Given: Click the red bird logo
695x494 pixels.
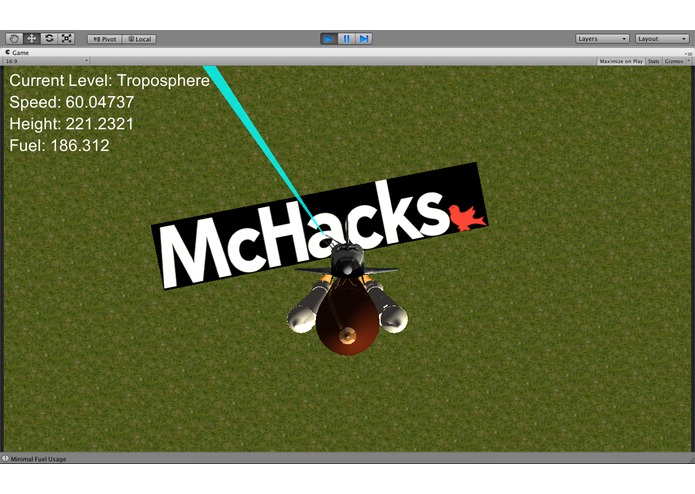Looking at the screenshot, I should [x=466, y=217].
